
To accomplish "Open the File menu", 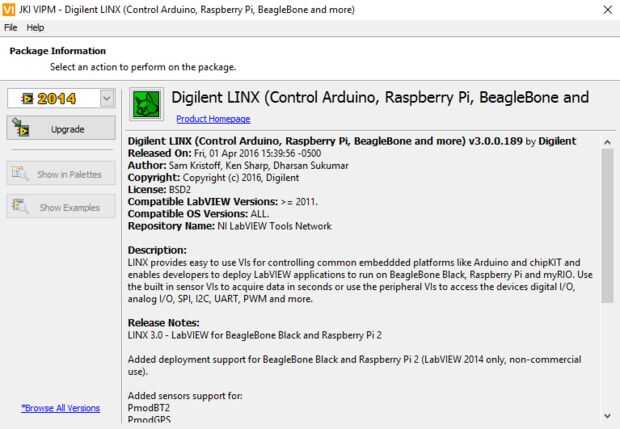I will pyautogui.click(x=11, y=28).
